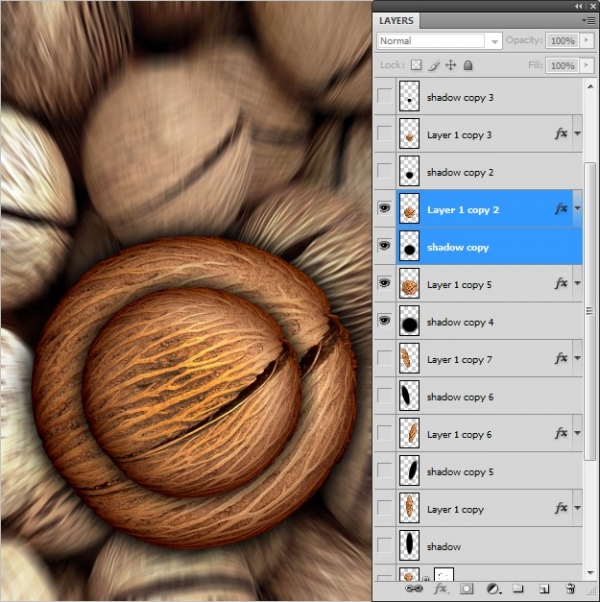Lock position move icon

tap(451, 65)
